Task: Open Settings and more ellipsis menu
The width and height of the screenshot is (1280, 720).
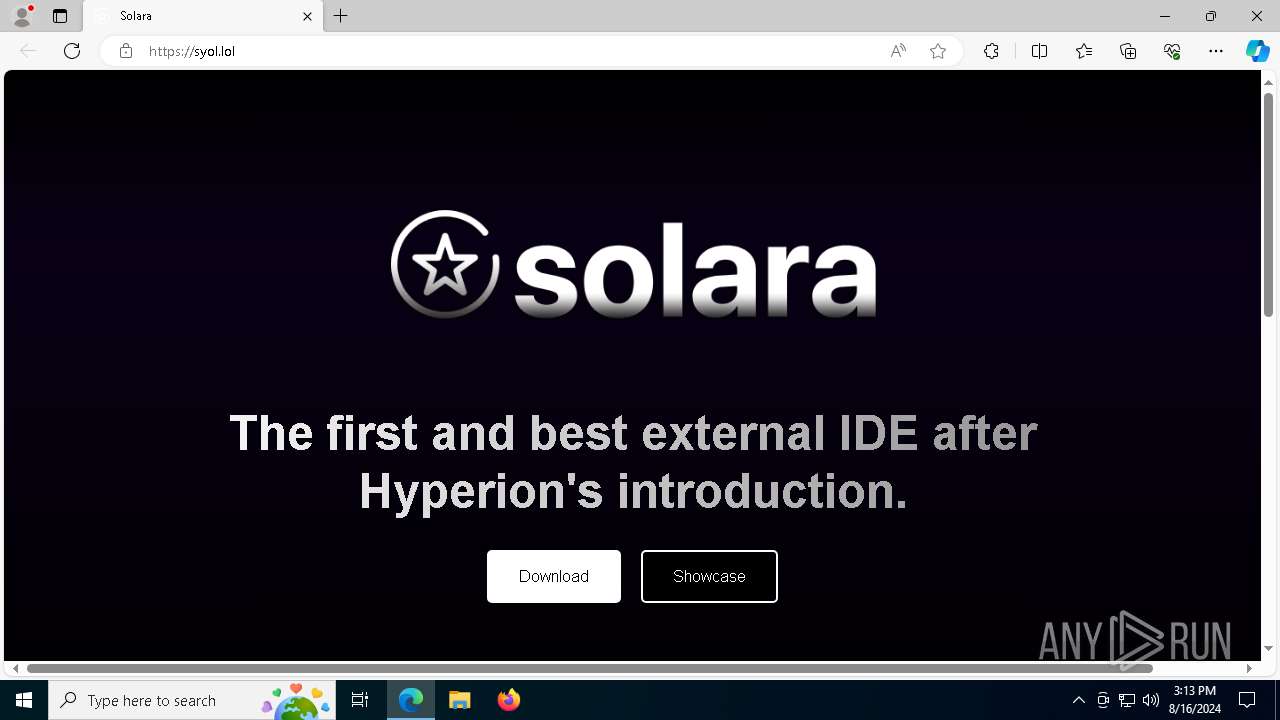Action: point(1216,51)
